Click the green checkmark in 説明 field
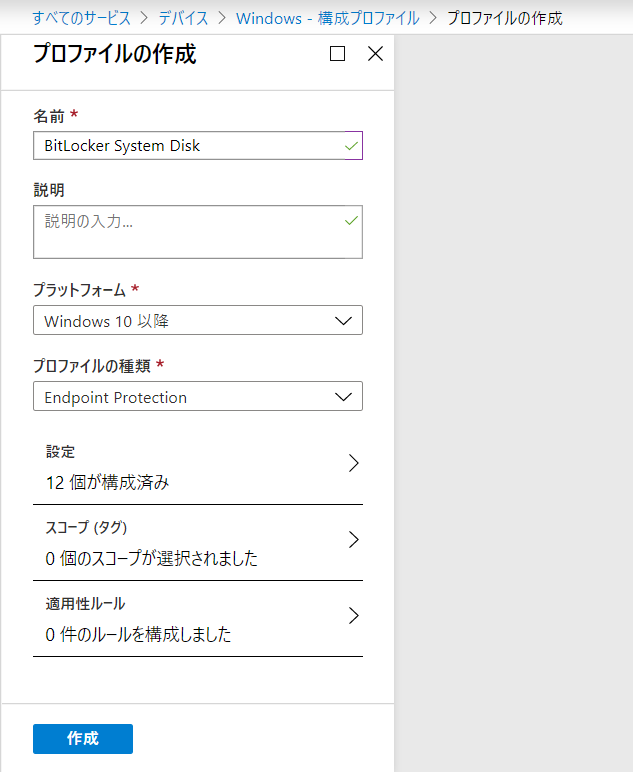Screen dimensions: 633x772 351,221
